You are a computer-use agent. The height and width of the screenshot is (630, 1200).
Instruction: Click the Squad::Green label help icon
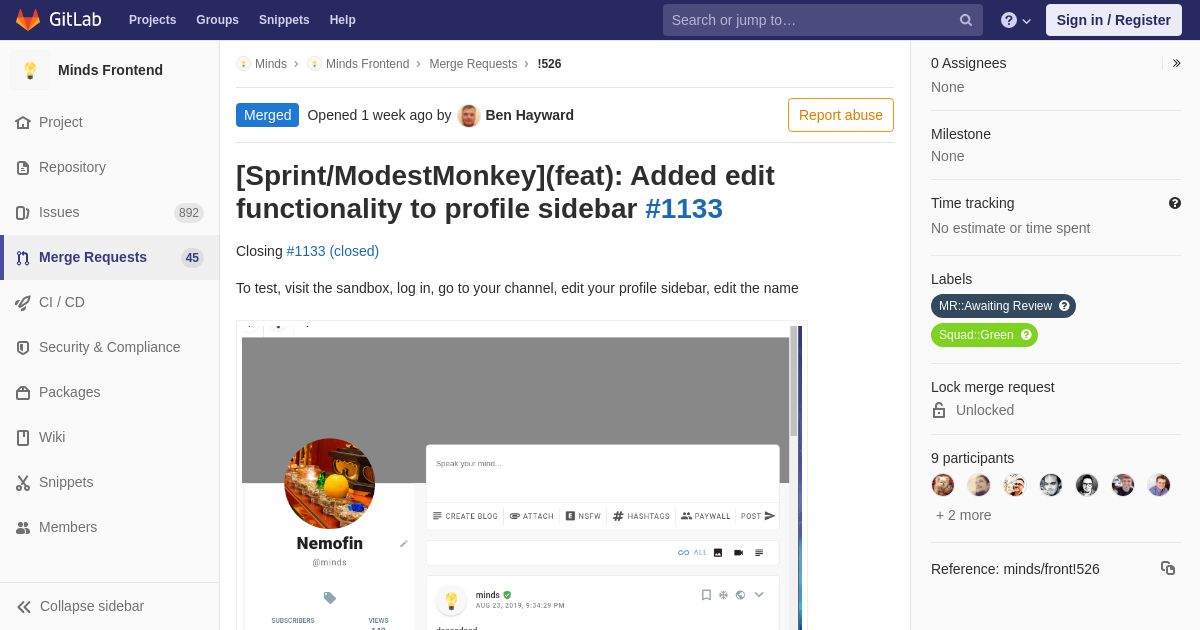[x=1026, y=335]
